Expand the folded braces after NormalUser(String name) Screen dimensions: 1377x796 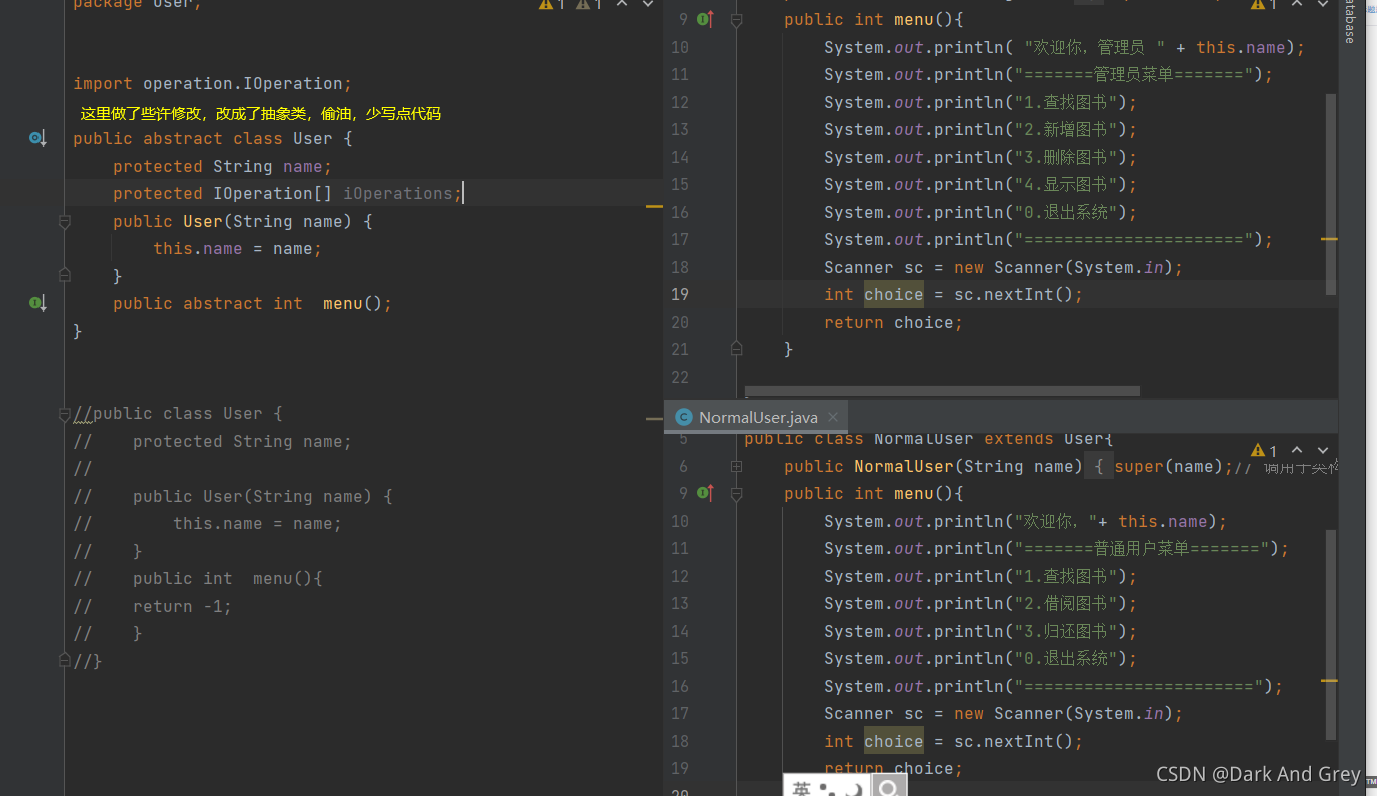(x=1098, y=466)
